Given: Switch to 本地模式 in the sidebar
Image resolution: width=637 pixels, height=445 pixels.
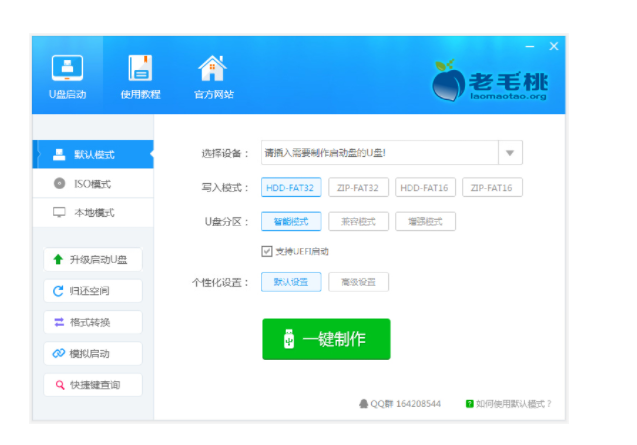Looking at the screenshot, I should coord(93,213).
